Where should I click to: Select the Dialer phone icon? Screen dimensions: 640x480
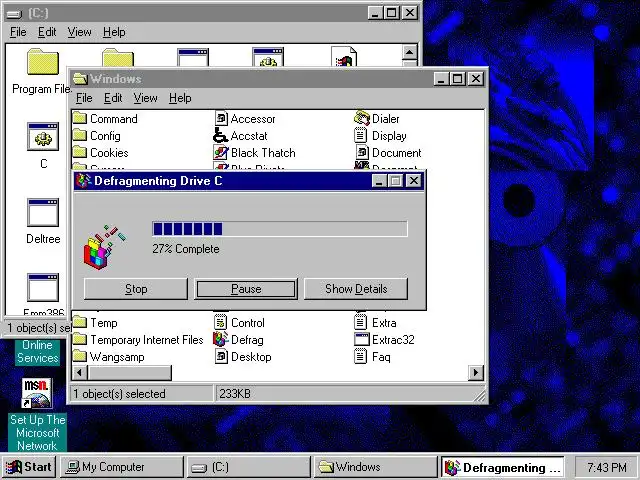[x=362, y=118]
